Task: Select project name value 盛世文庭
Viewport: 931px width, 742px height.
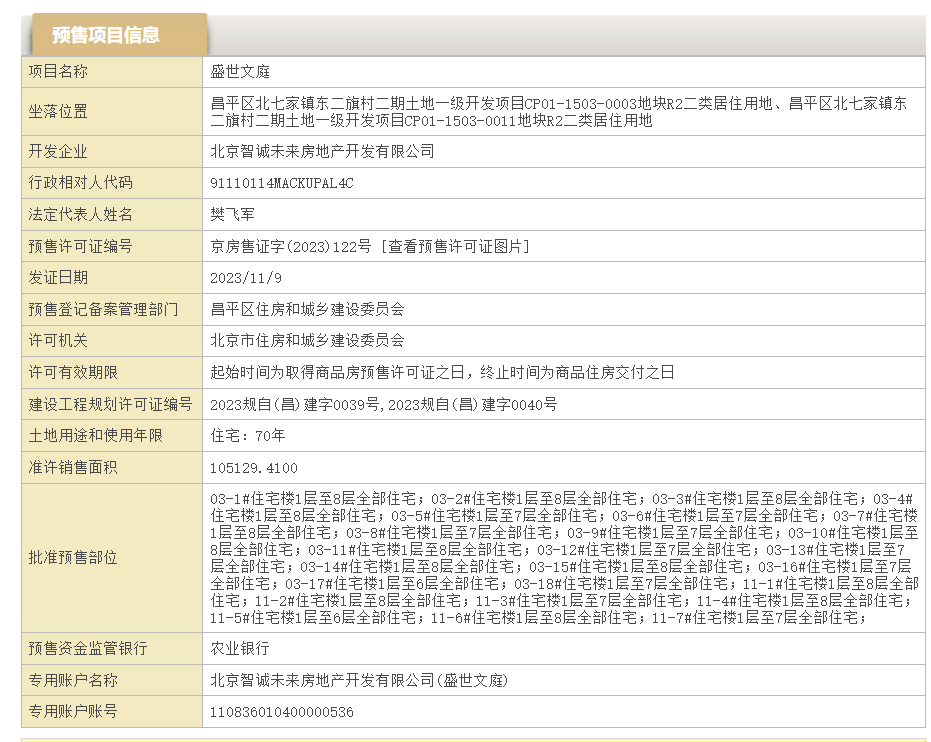Action: [x=240, y=72]
